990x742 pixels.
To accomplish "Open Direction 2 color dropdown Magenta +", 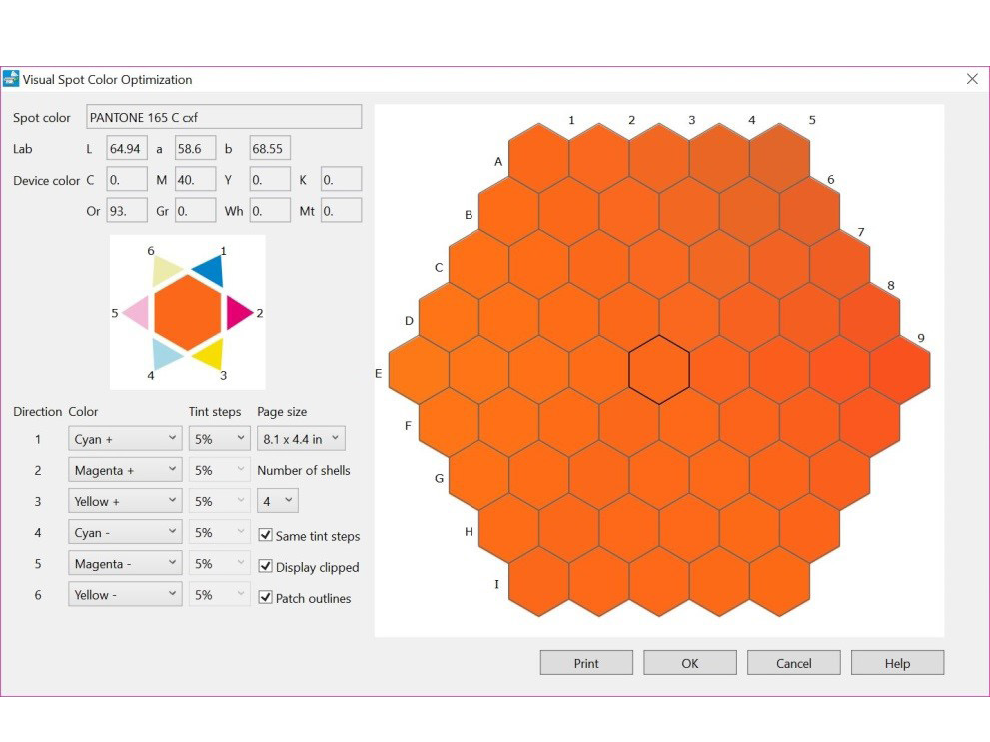I will pyautogui.click(x=125, y=470).
